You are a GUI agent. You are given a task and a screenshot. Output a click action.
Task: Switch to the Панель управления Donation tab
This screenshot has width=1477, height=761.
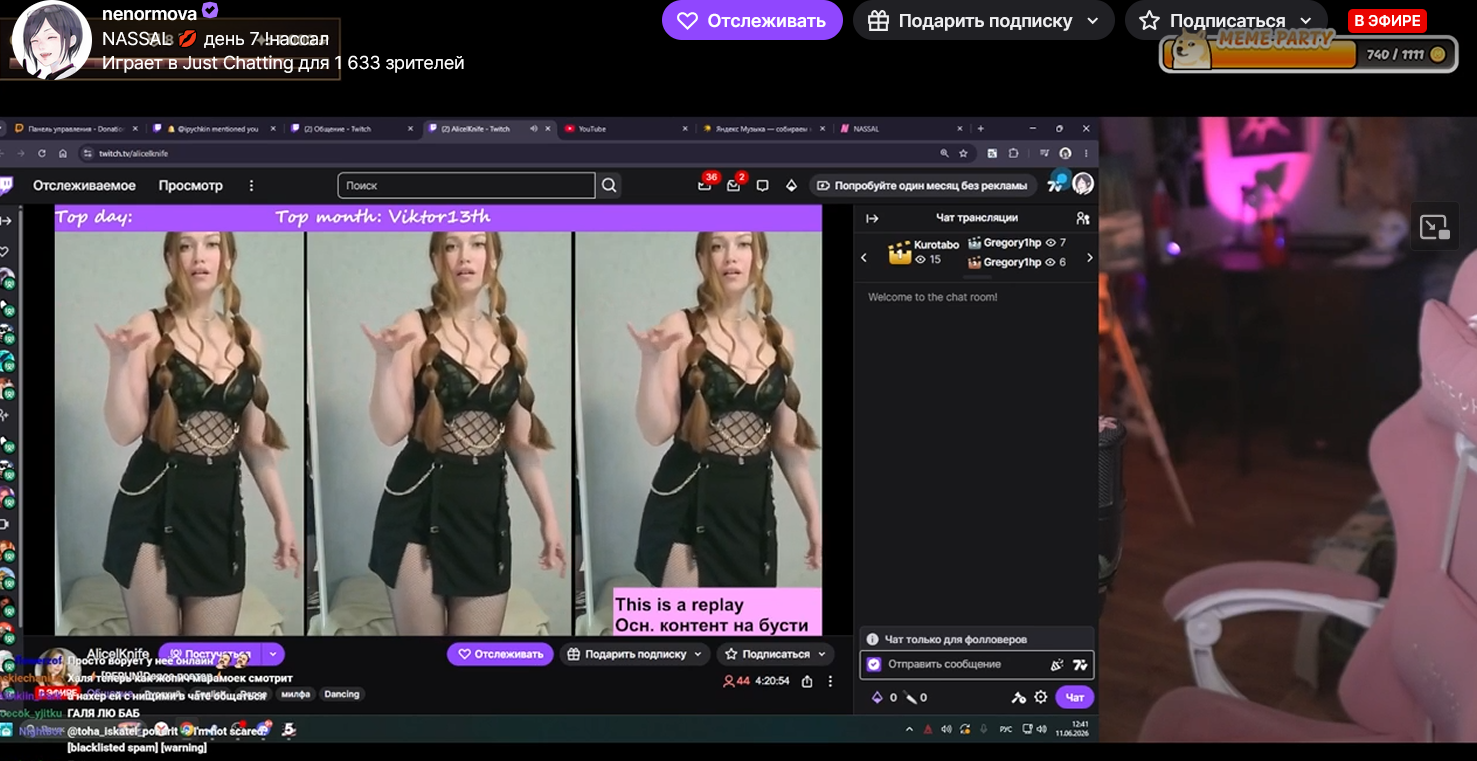76,128
